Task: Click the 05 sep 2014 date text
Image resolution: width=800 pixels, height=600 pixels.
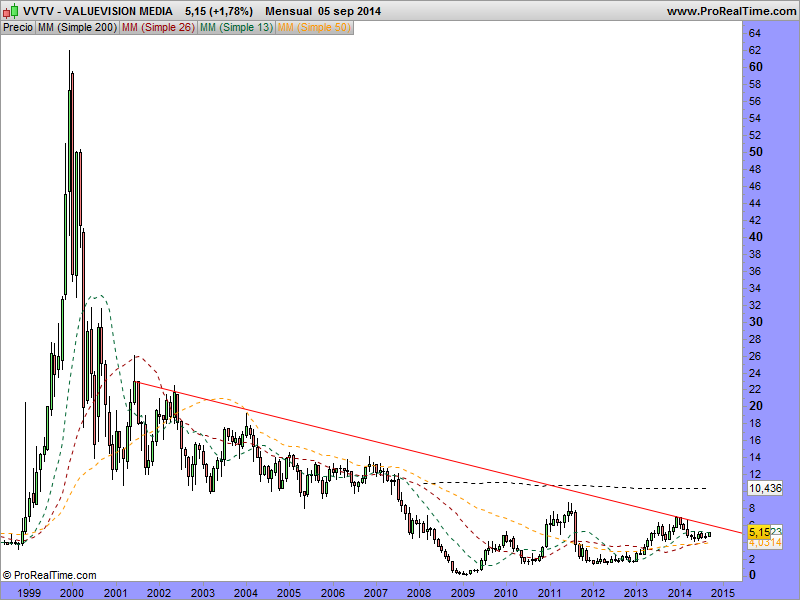Action: [349, 11]
